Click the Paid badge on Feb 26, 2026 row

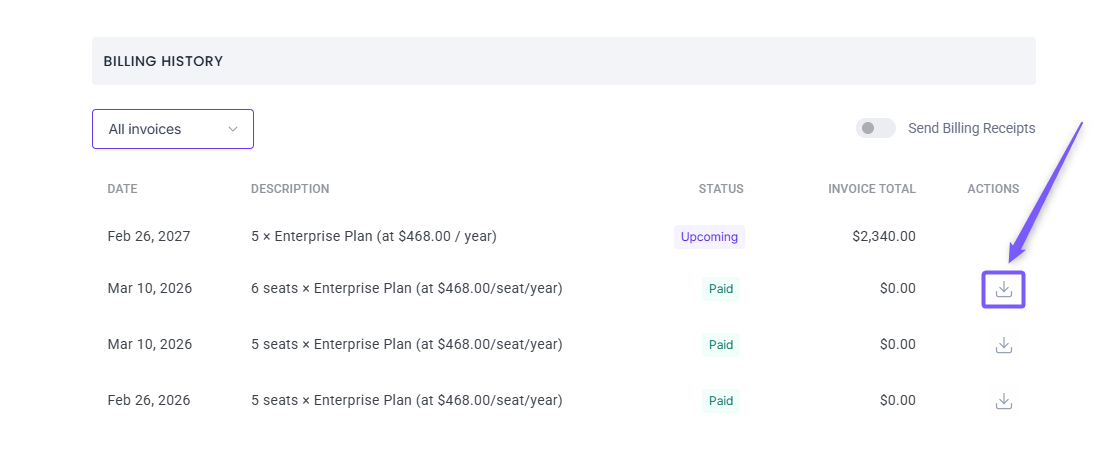[721, 401]
